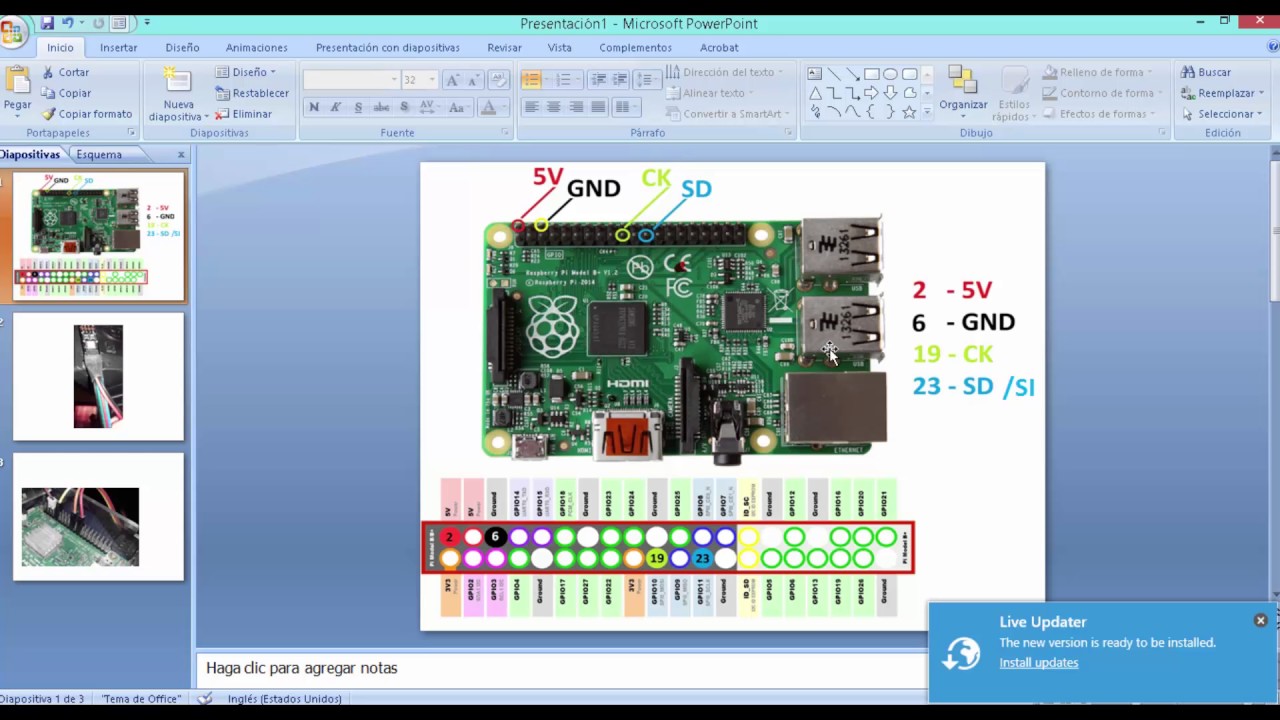Click the Buscar binoculars button
The height and width of the screenshot is (720, 1280).
[x=1206, y=72]
